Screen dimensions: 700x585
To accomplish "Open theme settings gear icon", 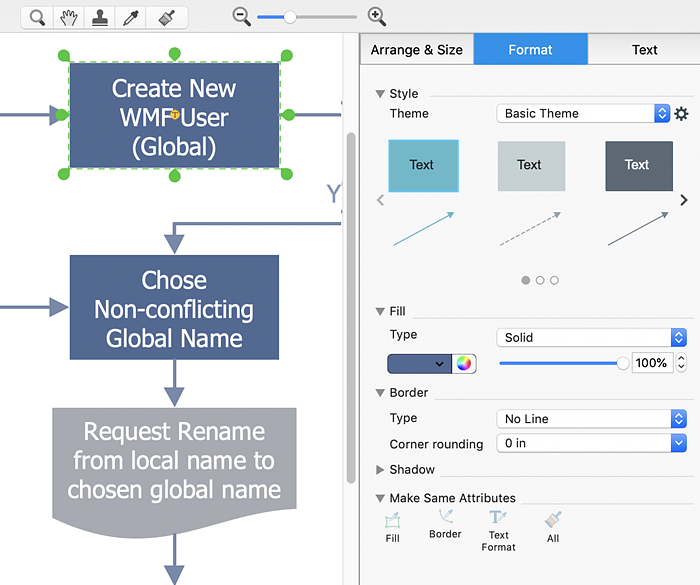I will 681,113.
